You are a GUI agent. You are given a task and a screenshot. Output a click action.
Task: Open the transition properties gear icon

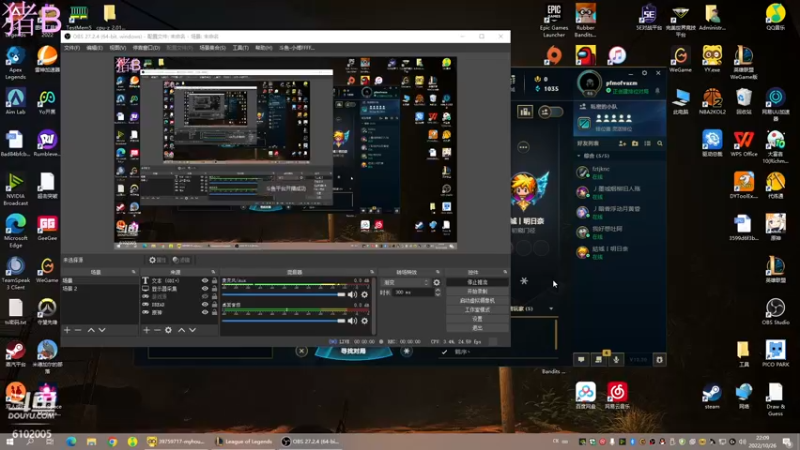pos(437,282)
